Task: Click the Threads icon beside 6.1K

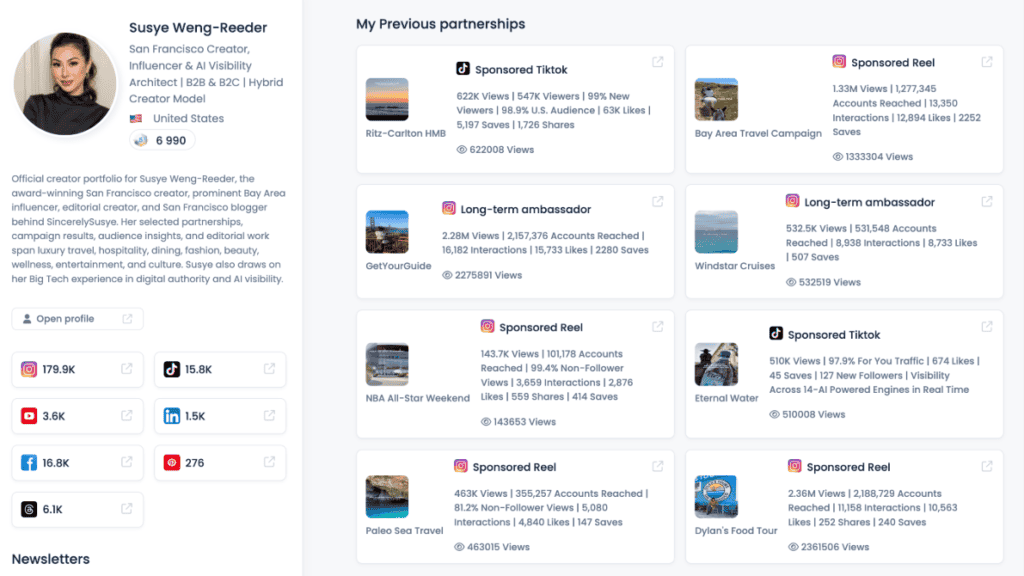Action: [29, 509]
